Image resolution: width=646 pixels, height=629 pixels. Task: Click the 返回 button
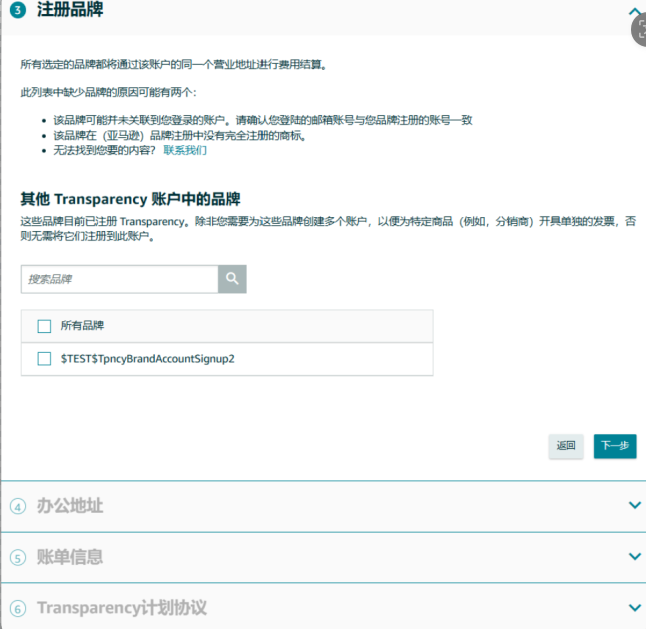(x=566, y=446)
